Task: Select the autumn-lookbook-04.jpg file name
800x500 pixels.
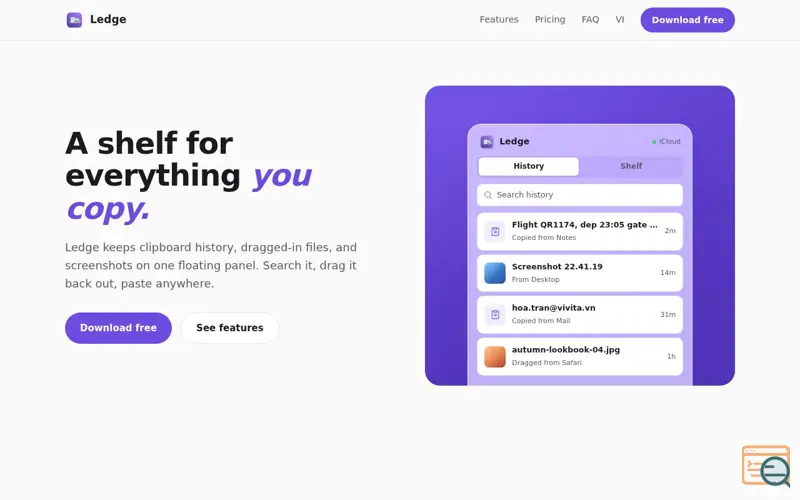Action: (x=565, y=349)
